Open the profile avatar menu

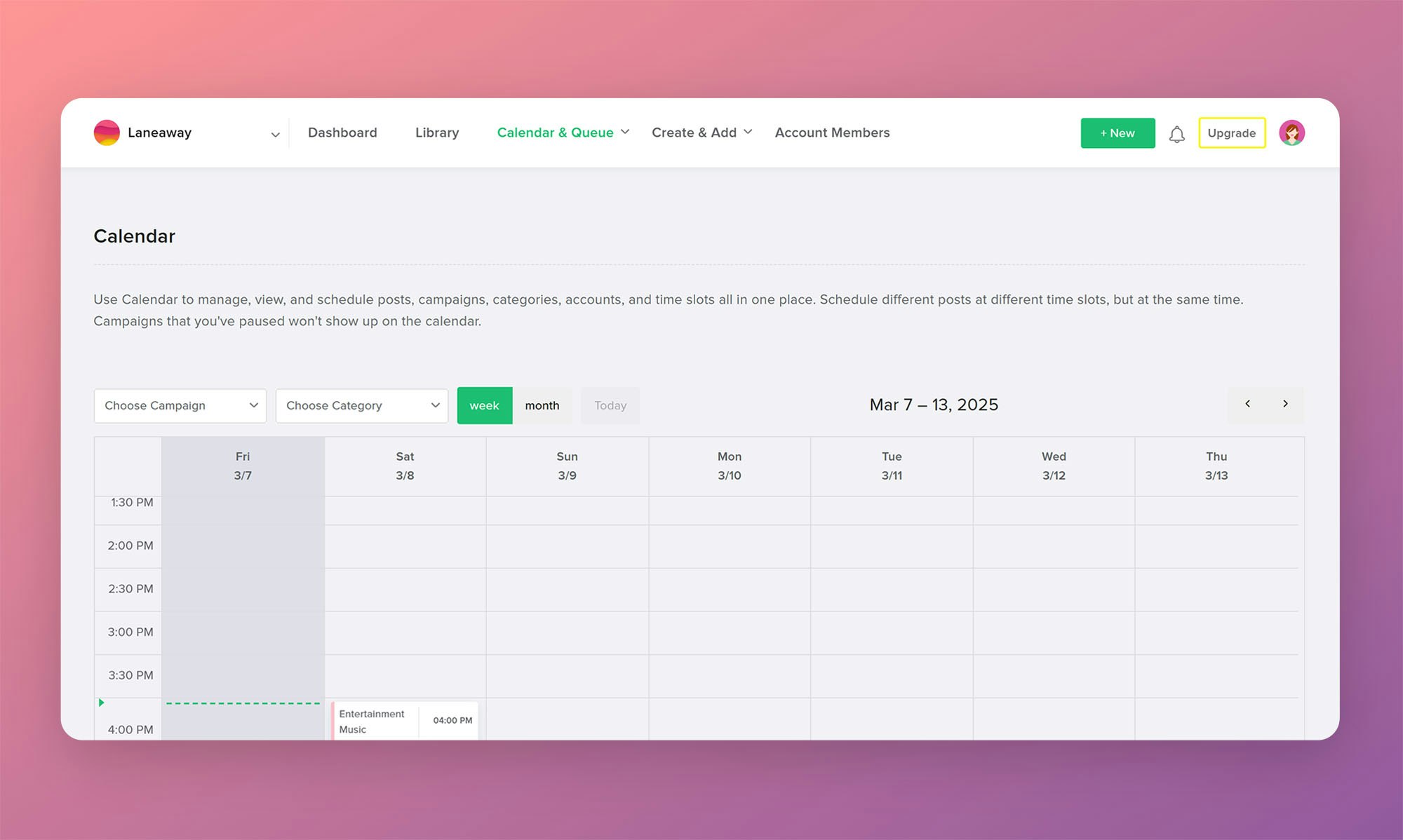click(x=1291, y=133)
